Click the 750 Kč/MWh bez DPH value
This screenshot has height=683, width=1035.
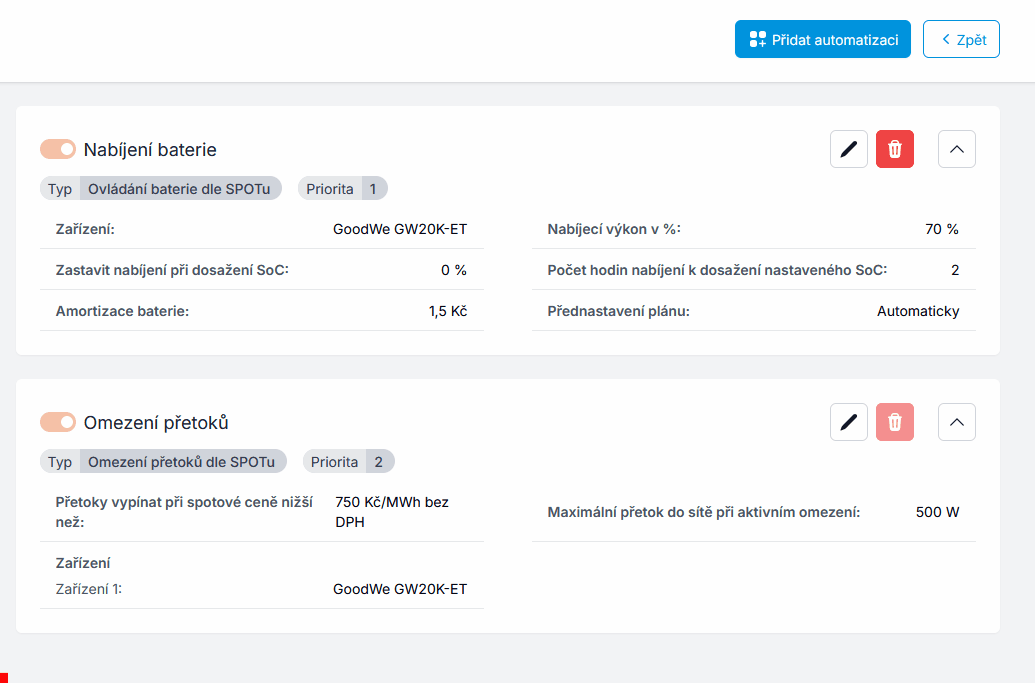(x=392, y=511)
